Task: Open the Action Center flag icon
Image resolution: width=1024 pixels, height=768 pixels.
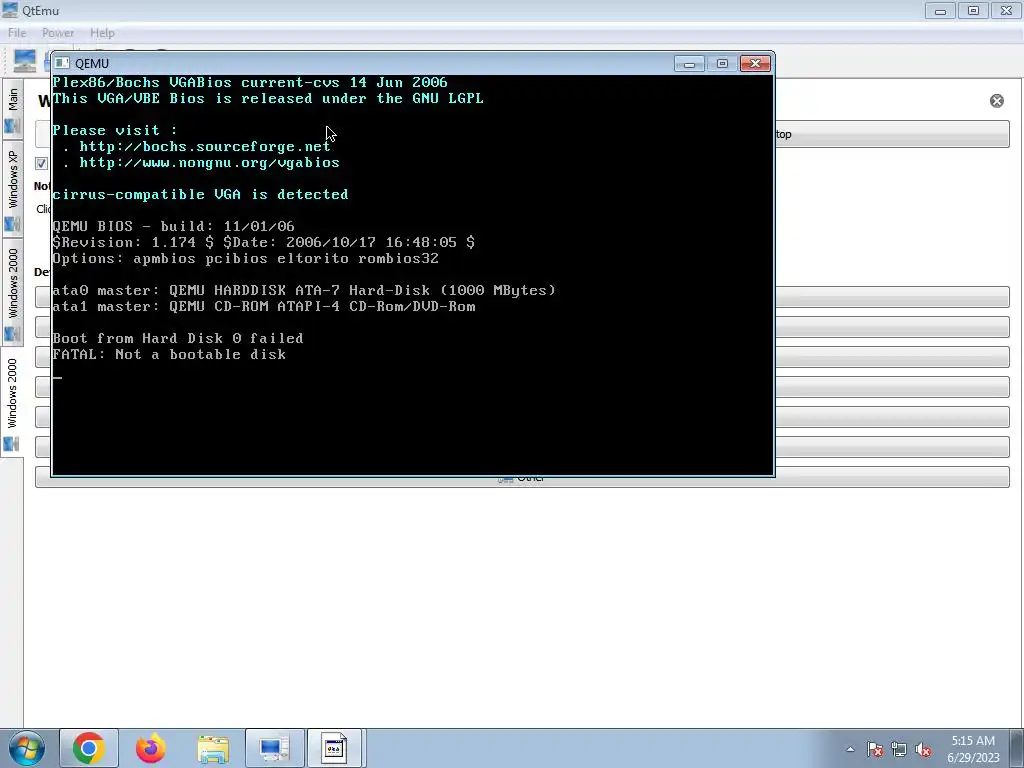Action: coord(875,749)
